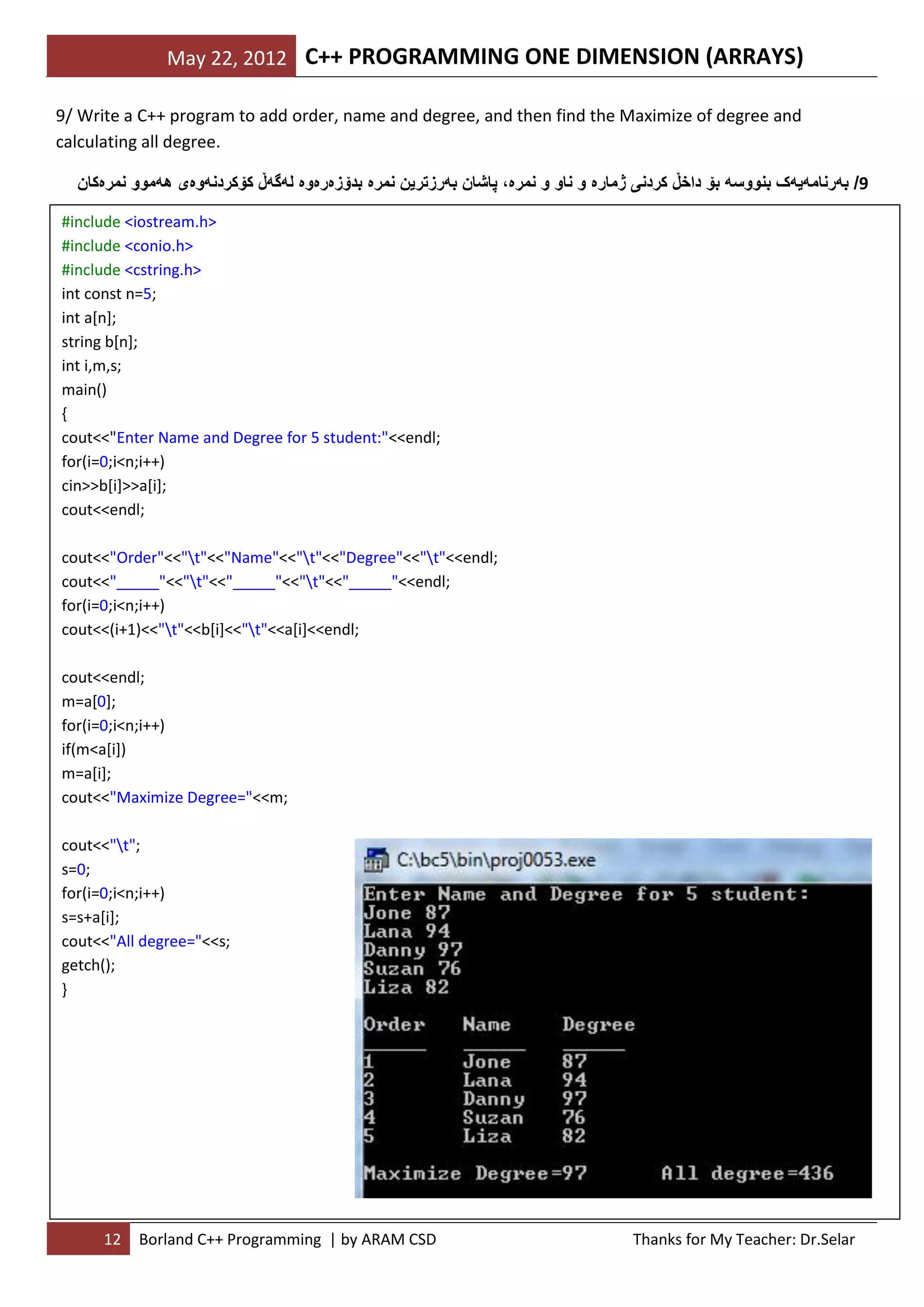The image size is (924, 1307).
Task: Click the C:\bc5\bin\proj0053.exe window title
Action: (496, 860)
